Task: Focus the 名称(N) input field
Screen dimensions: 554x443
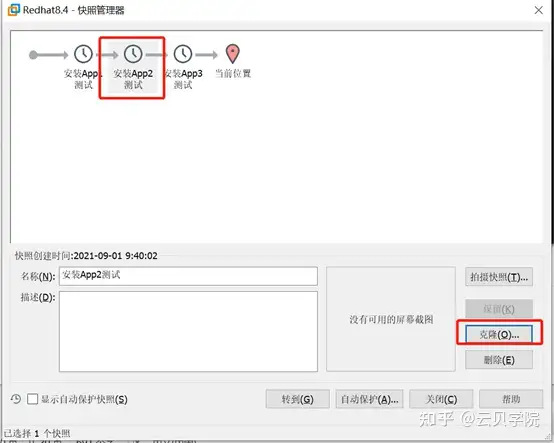Action: [188, 276]
